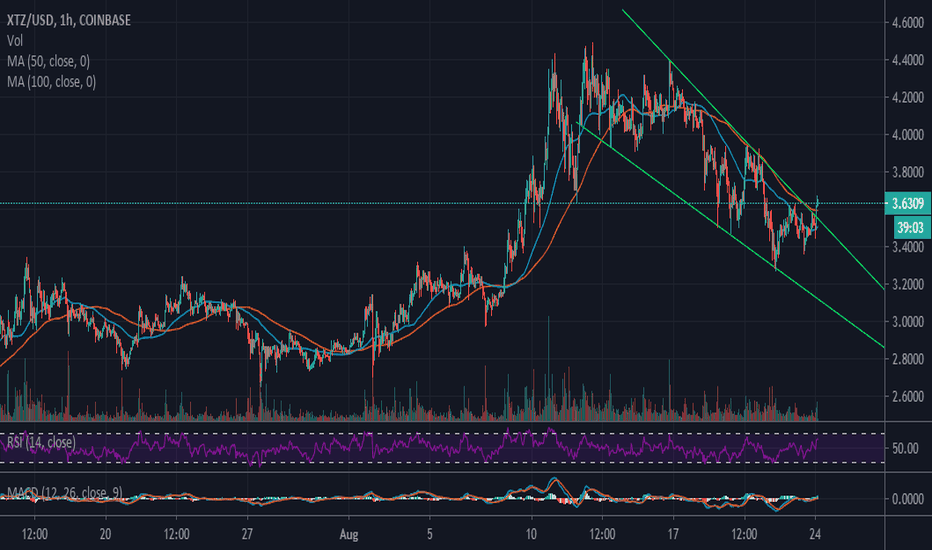The height and width of the screenshot is (550, 932).
Task: Click the 10 date label on time axis
Action: pyautogui.click(x=531, y=534)
